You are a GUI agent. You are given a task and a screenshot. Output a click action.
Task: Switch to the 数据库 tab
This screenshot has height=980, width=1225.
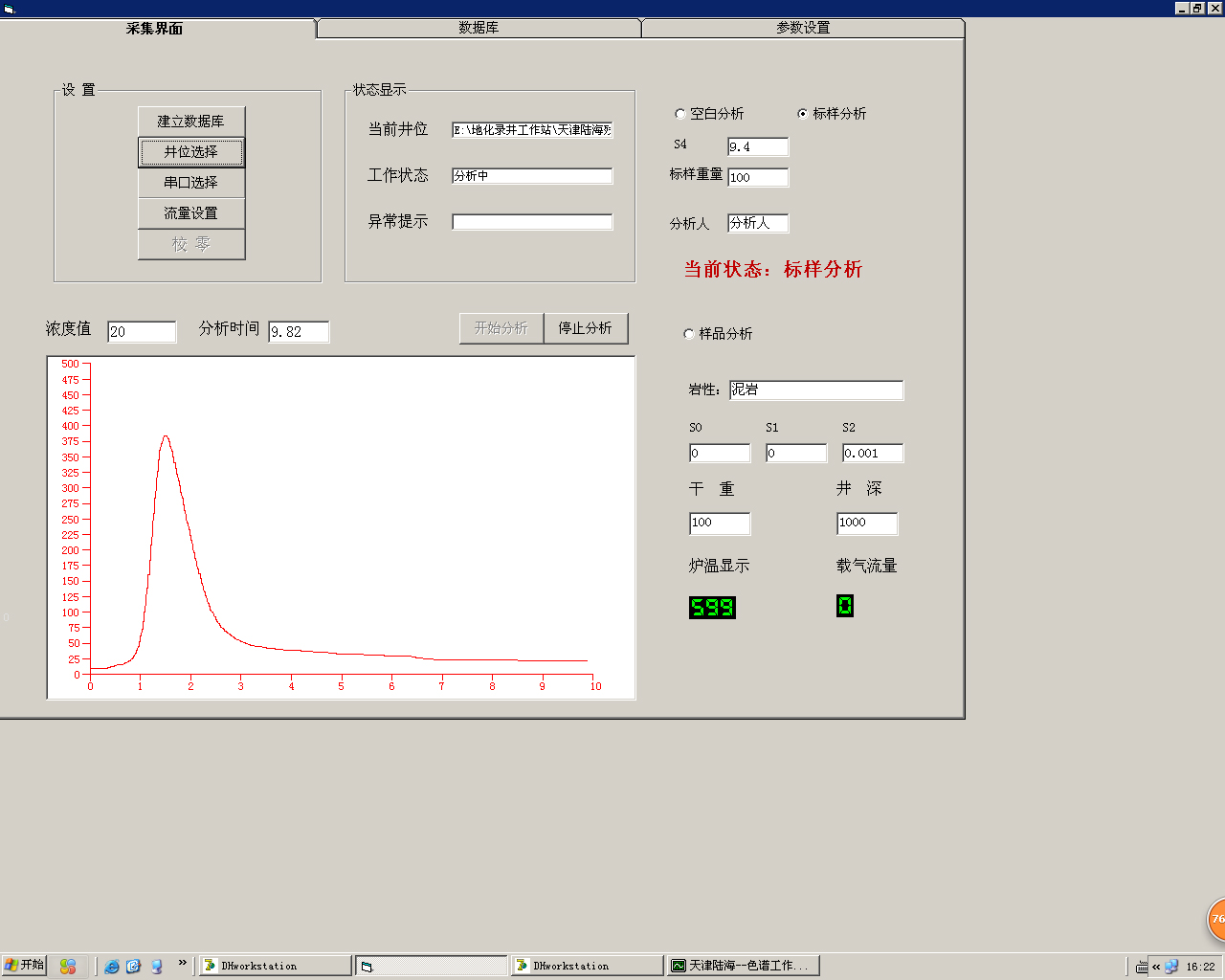pyautogui.click(x=479, y=29)
